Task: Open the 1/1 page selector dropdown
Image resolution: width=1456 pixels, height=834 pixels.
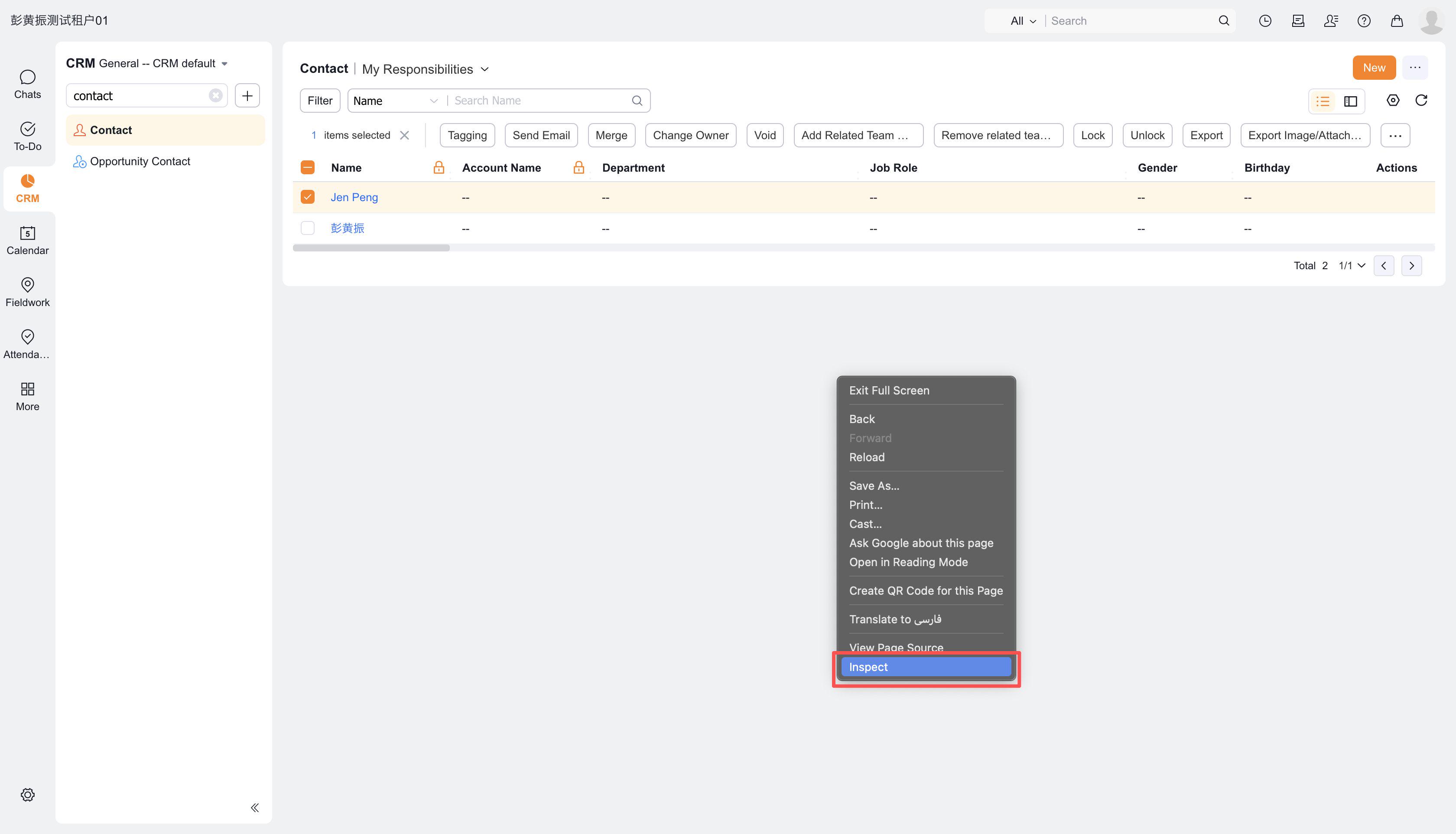Action: click(x=1352, y=265)
